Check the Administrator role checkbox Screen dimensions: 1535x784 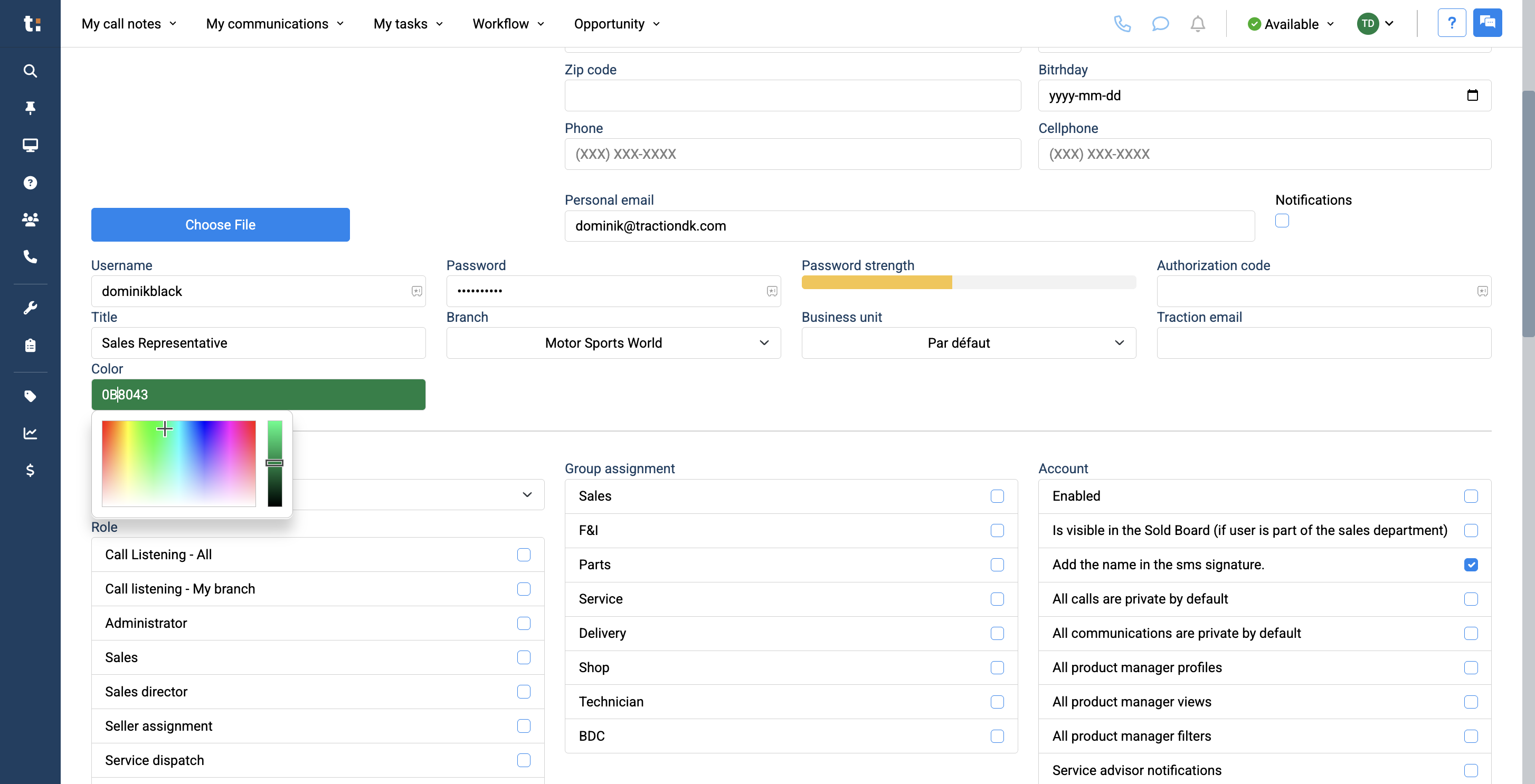[x=523, y=623]
